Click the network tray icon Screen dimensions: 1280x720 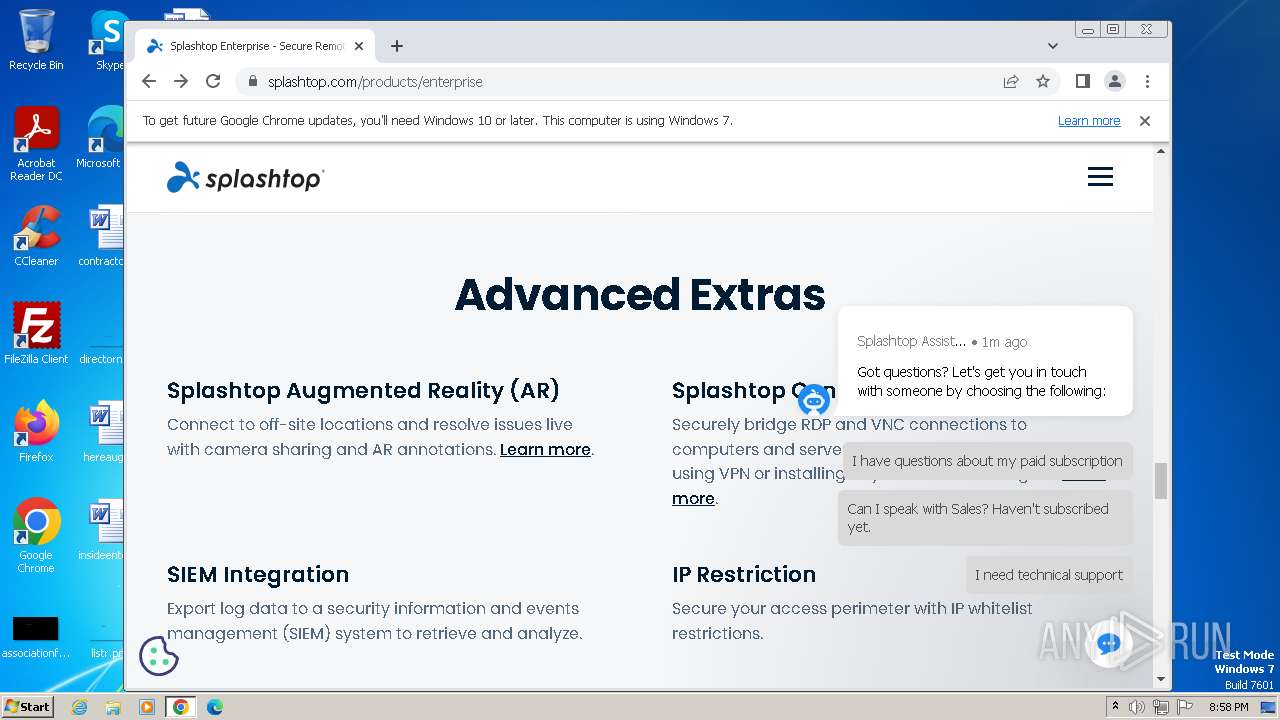(x=1160, y=707)
